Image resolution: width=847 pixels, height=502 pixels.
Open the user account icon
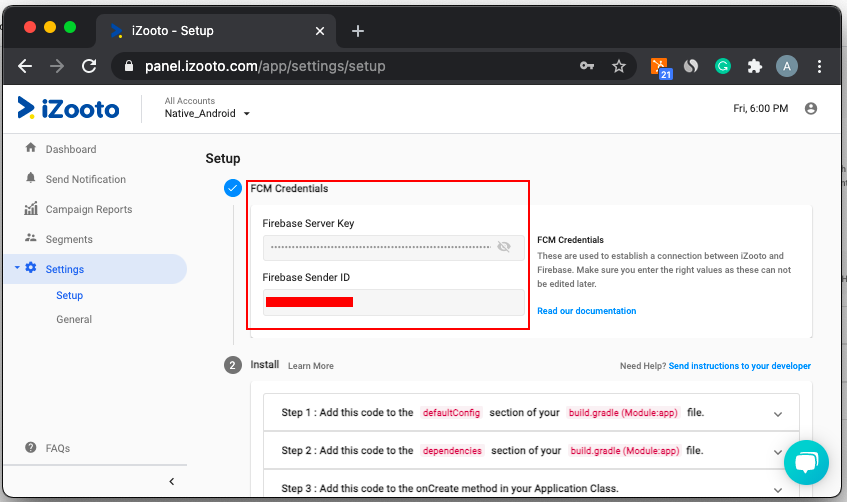pos(810,109)
